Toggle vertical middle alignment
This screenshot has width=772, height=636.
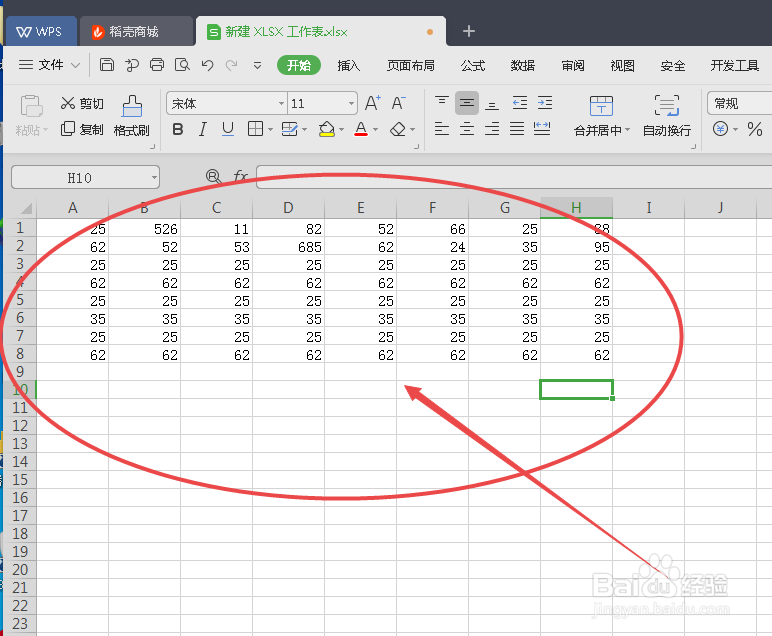[x=467, y=103]
